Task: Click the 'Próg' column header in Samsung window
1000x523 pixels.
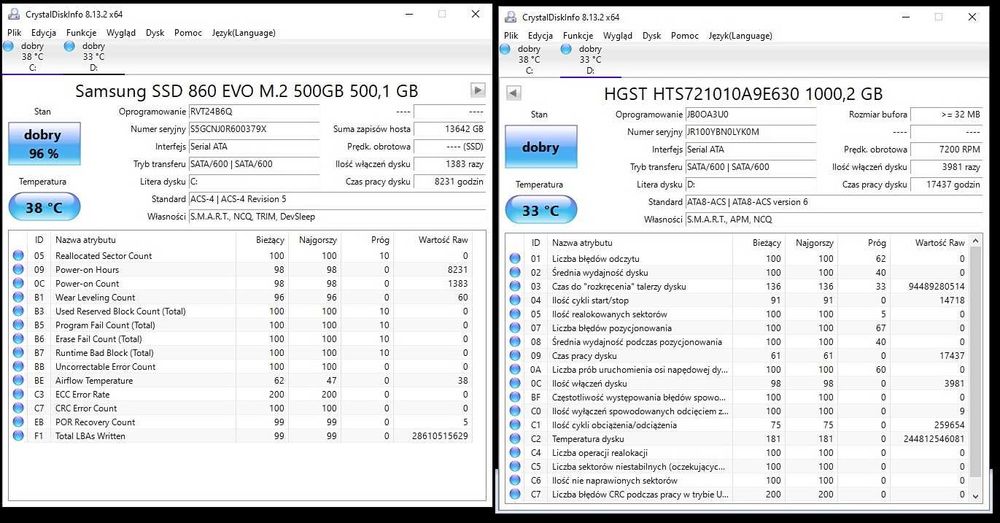Action: tap(367, 240)
